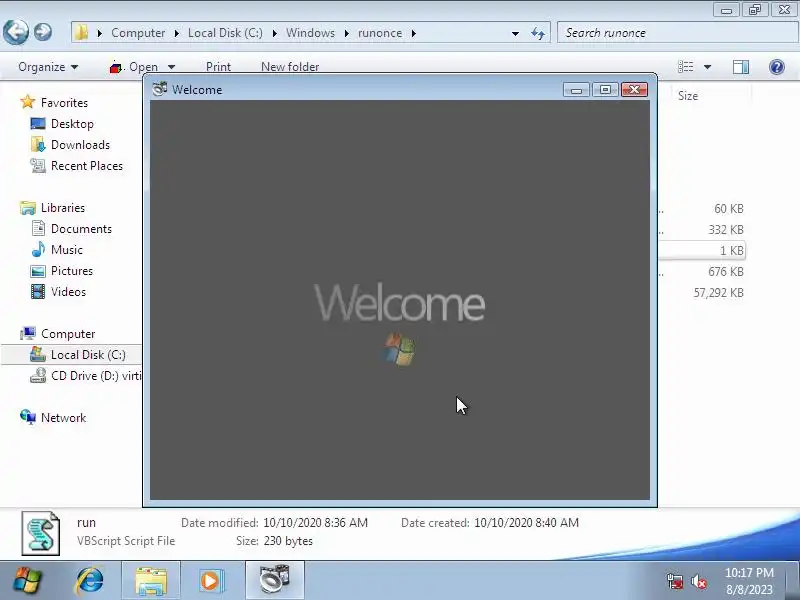Viewport: 800px width, 600px height.
Task: Open the Pictures library
Action: [x=62, y=271]
